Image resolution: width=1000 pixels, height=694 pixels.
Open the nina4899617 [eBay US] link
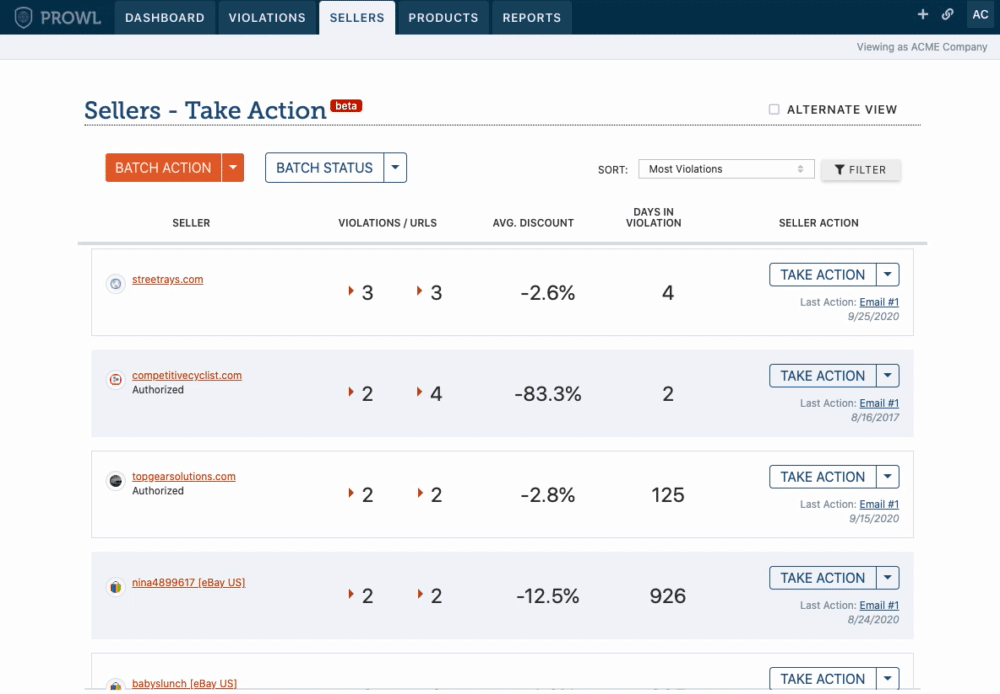tap(189, 582)
